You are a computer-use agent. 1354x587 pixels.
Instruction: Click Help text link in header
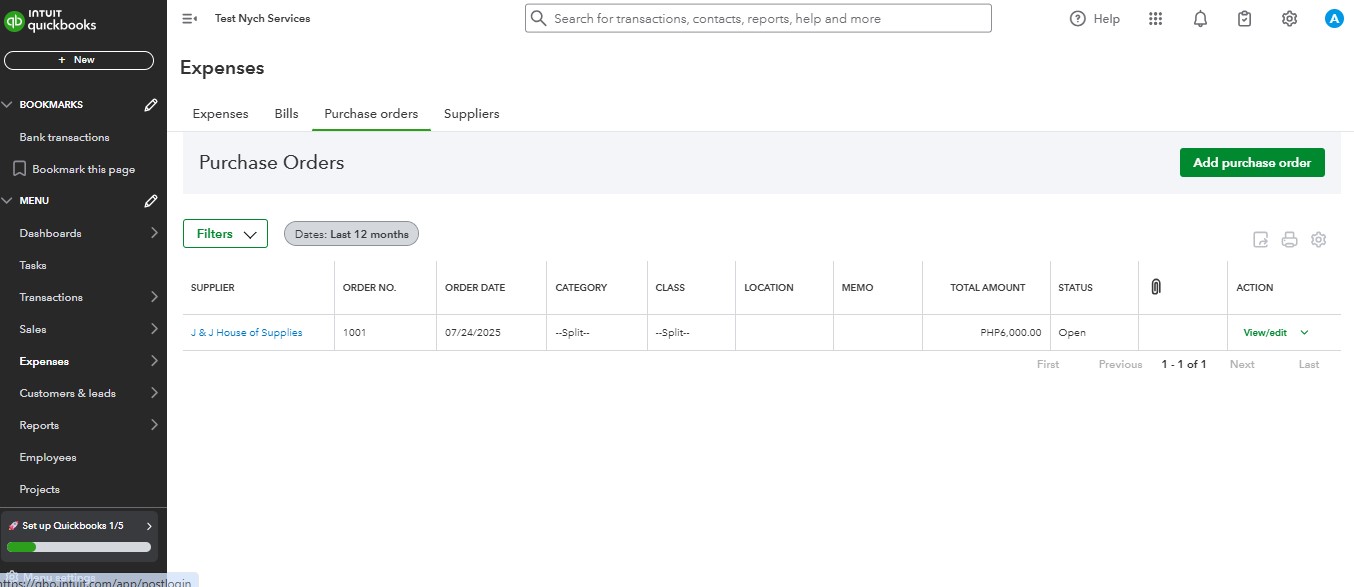coord(1107,19)
